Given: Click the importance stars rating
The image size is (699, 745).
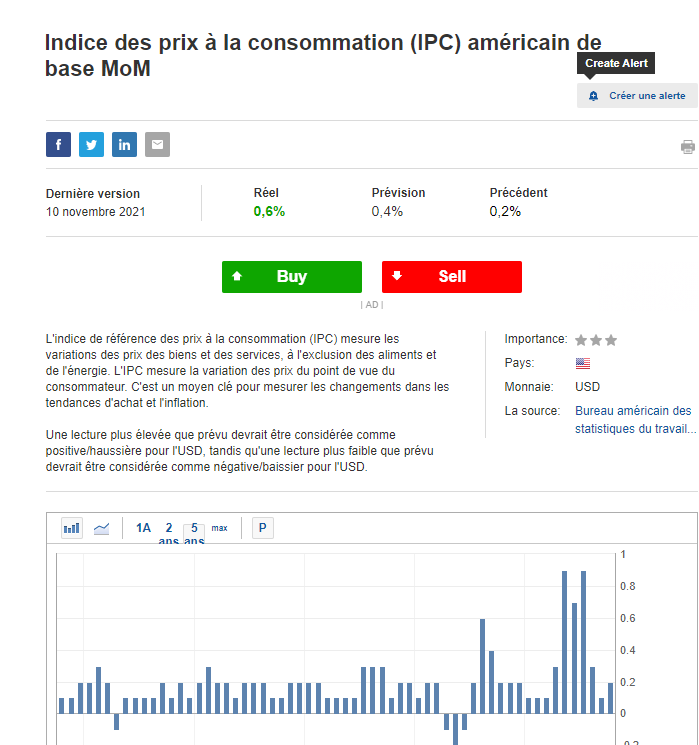Looking at the screenshot, I should [596, 340].
